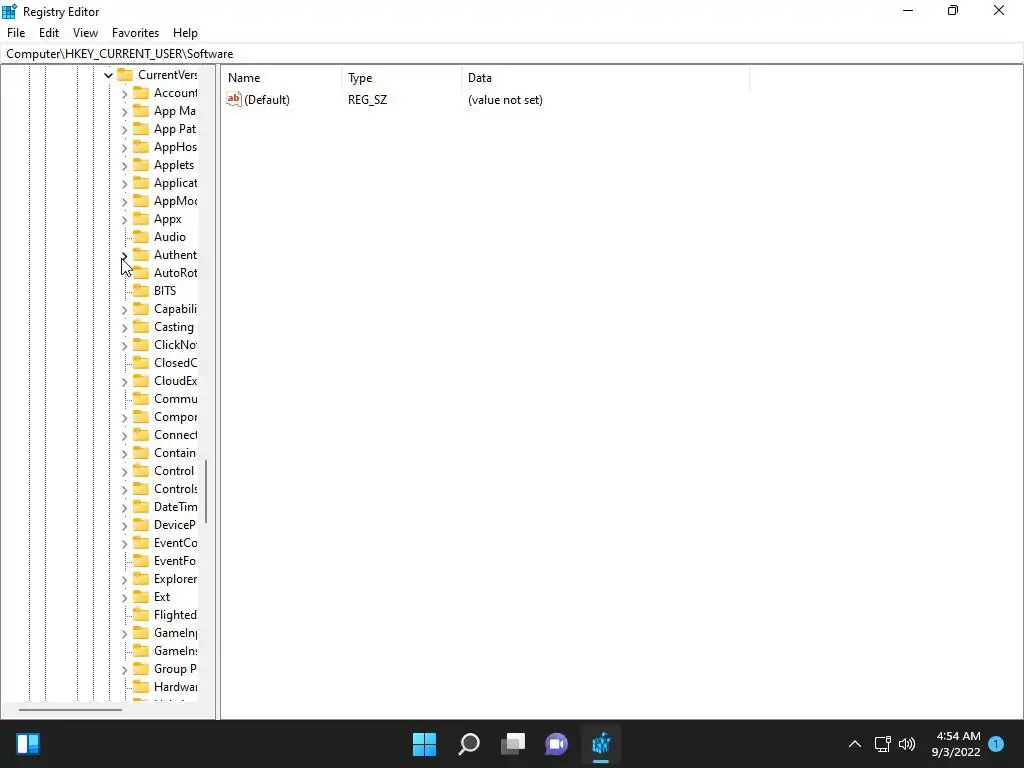Select the App Management tree key
Screen dimensions: 1024x768
[x=174, y=111]
